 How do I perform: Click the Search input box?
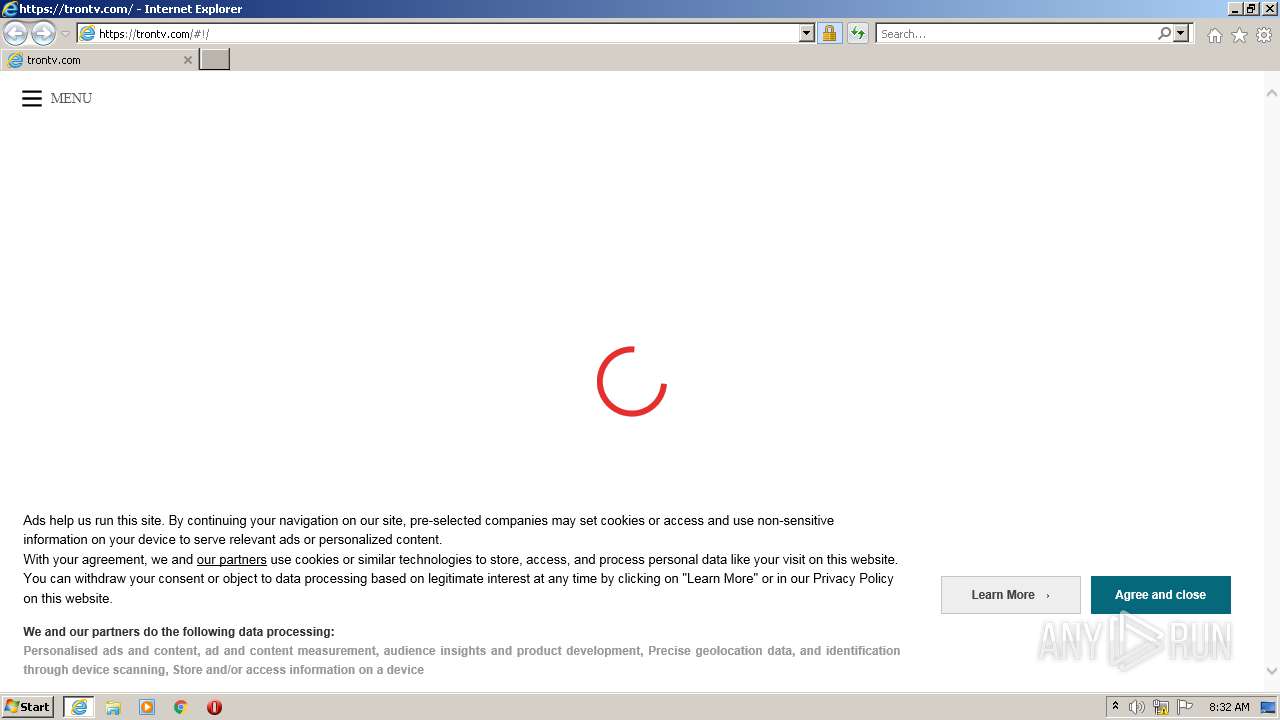1016,34
